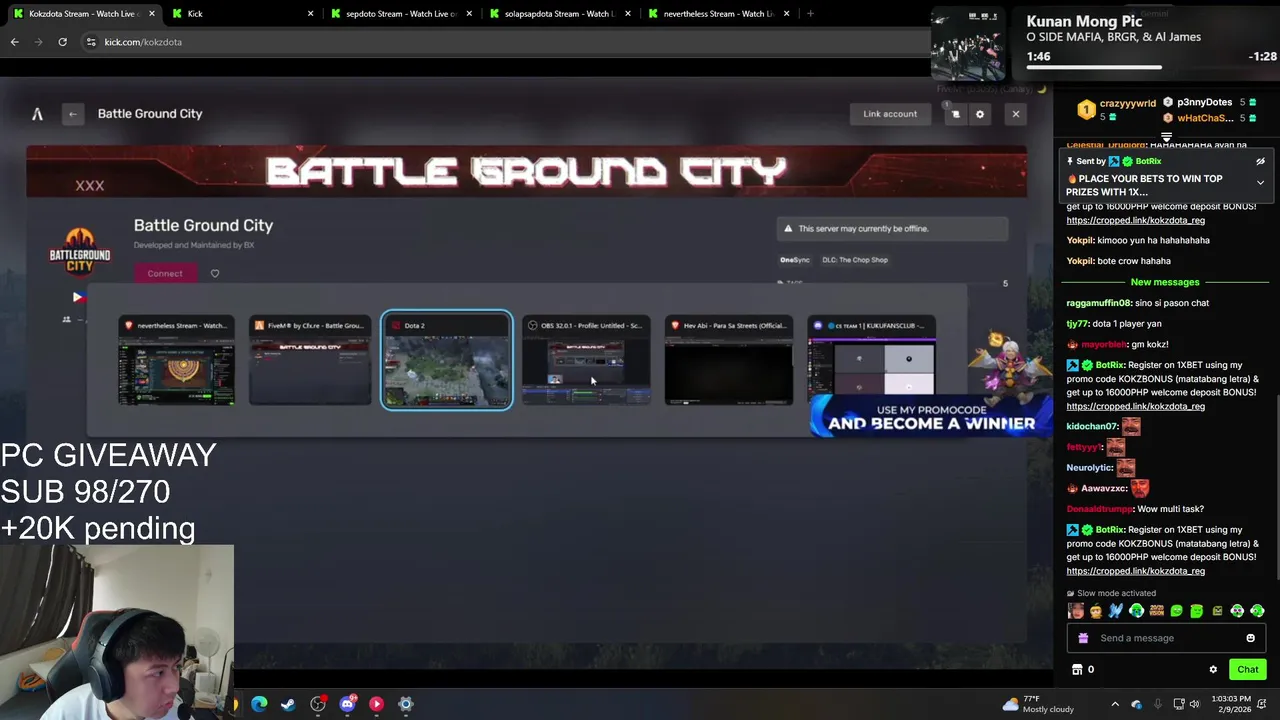Viewport: 1280px width, 720px height.
Task: Go back with the browser back arrow
Action: pyautogui.click(x=14, y=42)
